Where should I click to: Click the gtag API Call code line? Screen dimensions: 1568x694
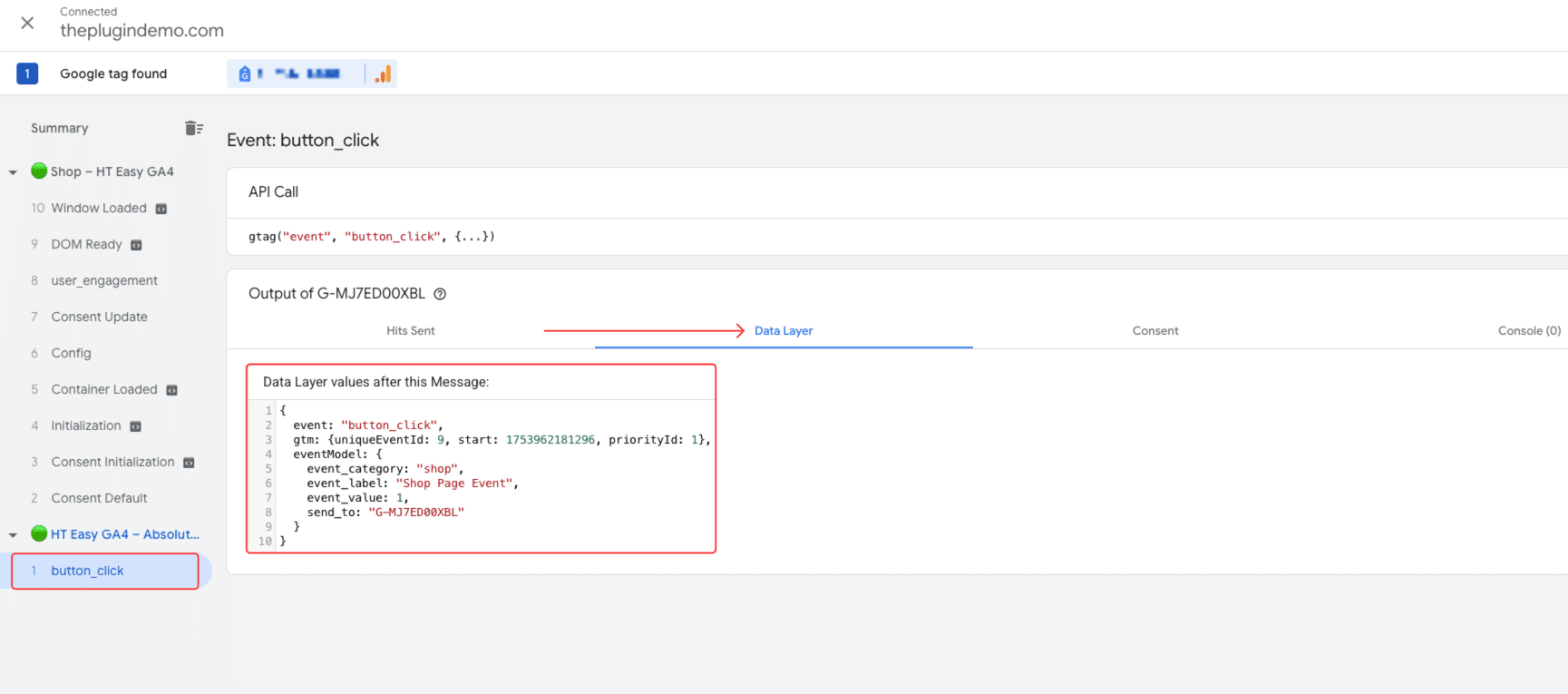pyautogui.click(x=372, y=237)
